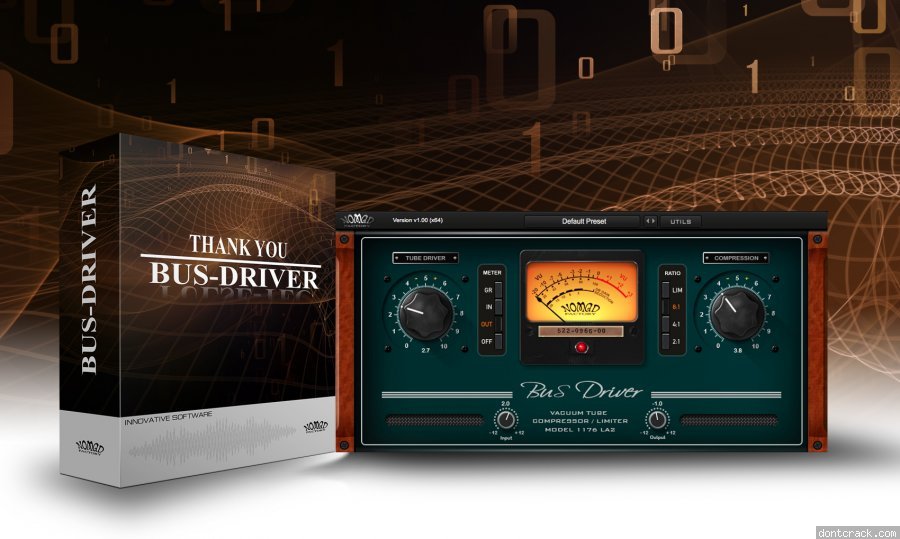Click the Bus-Driver product box image
This screenshot has width=900, height=539.
click(x=197, y=310)
